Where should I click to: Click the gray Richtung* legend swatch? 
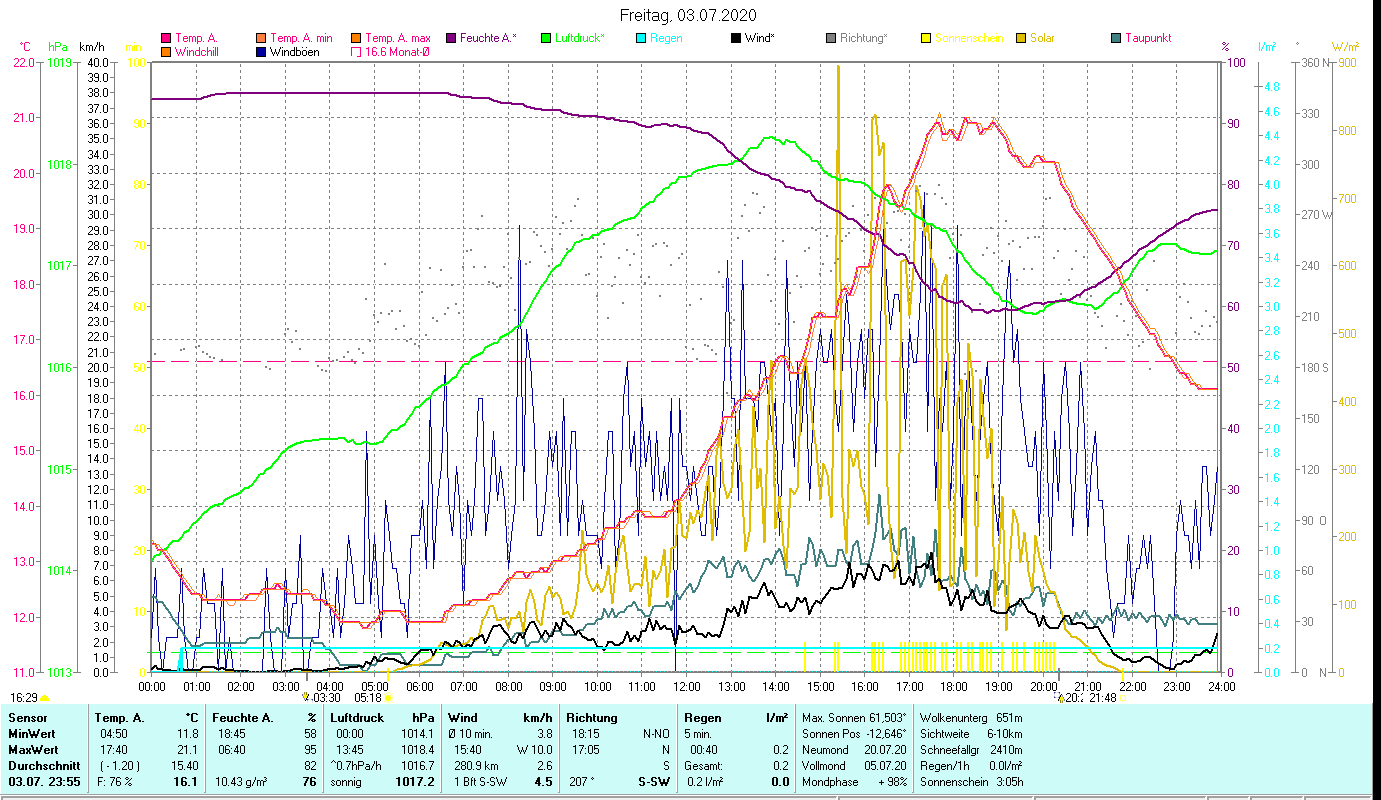(831, 38)
